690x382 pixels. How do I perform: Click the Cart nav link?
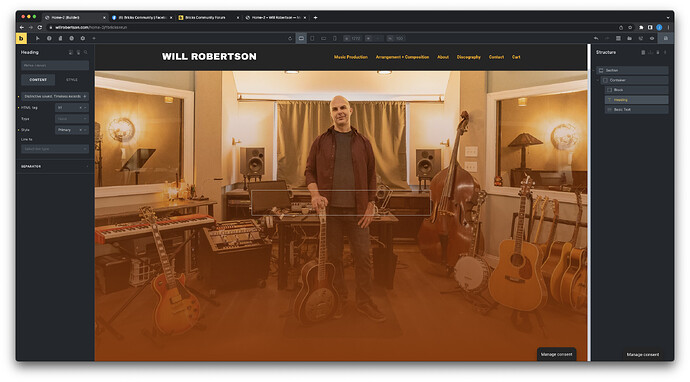coord(516,57)
